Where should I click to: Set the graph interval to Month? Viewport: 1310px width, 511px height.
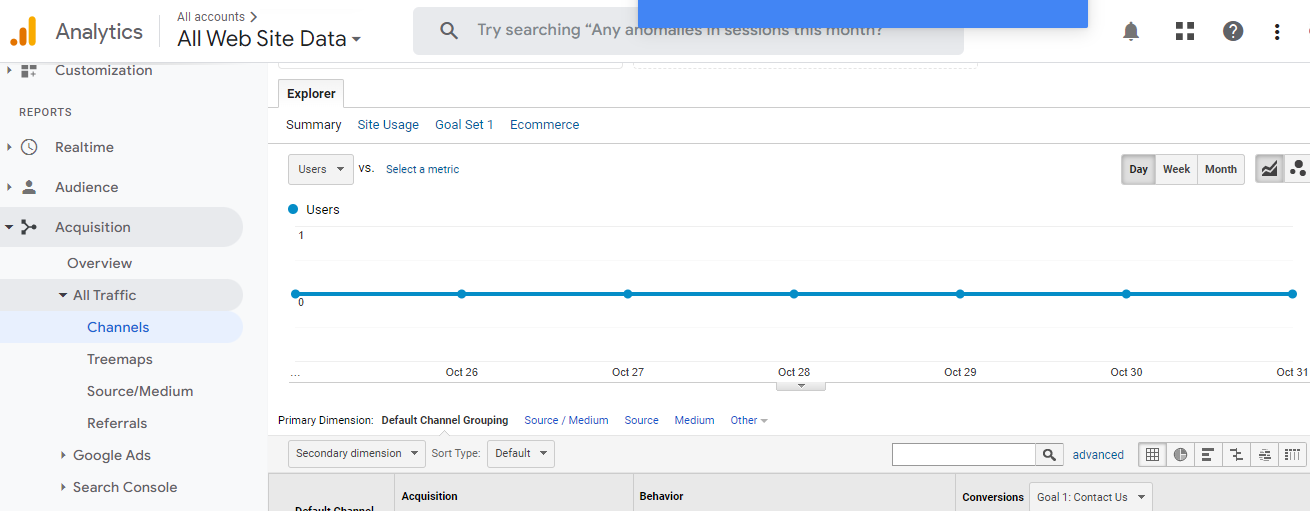1220,169
